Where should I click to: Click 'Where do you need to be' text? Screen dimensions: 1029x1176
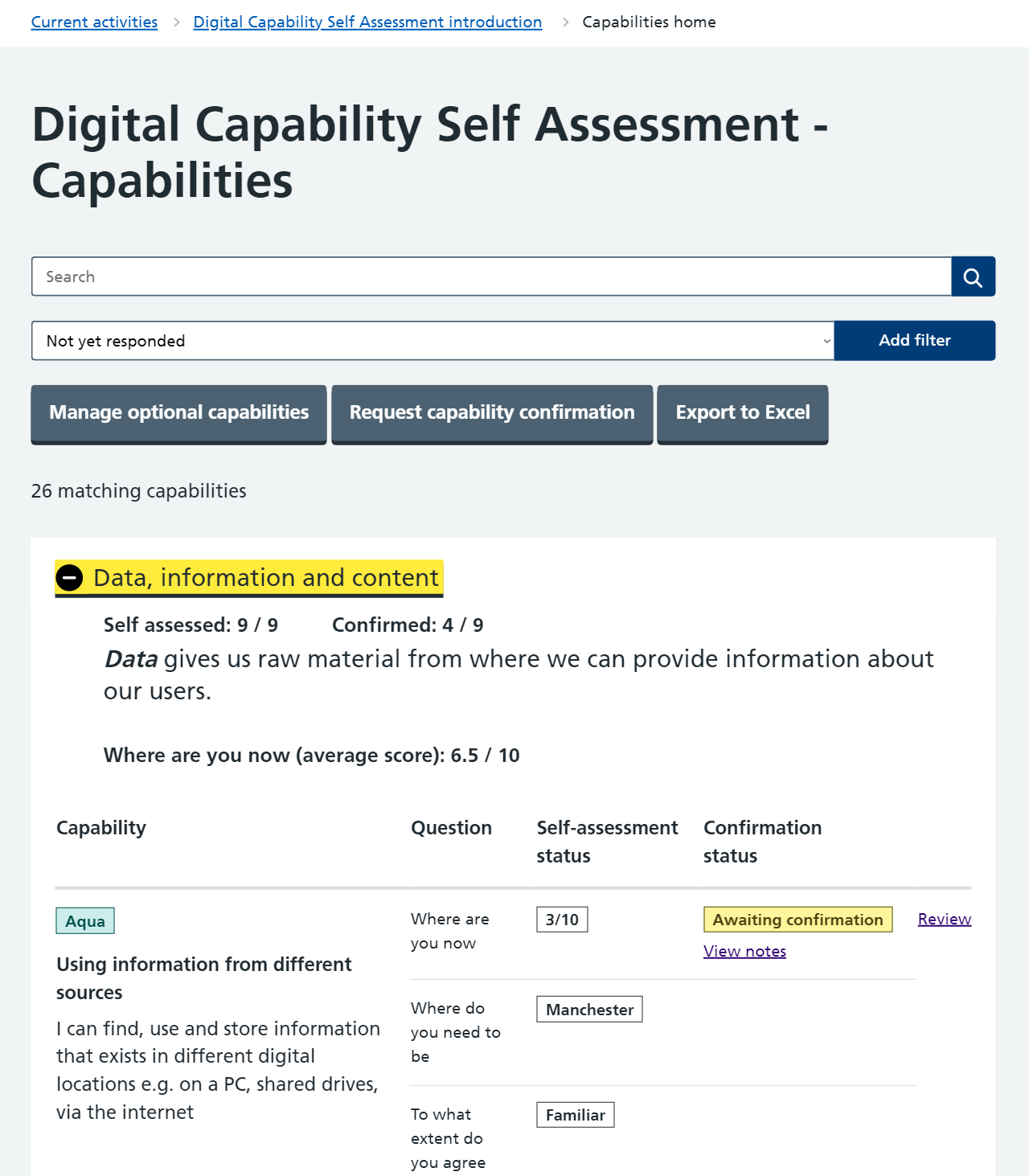click(x=456, y=1032)
